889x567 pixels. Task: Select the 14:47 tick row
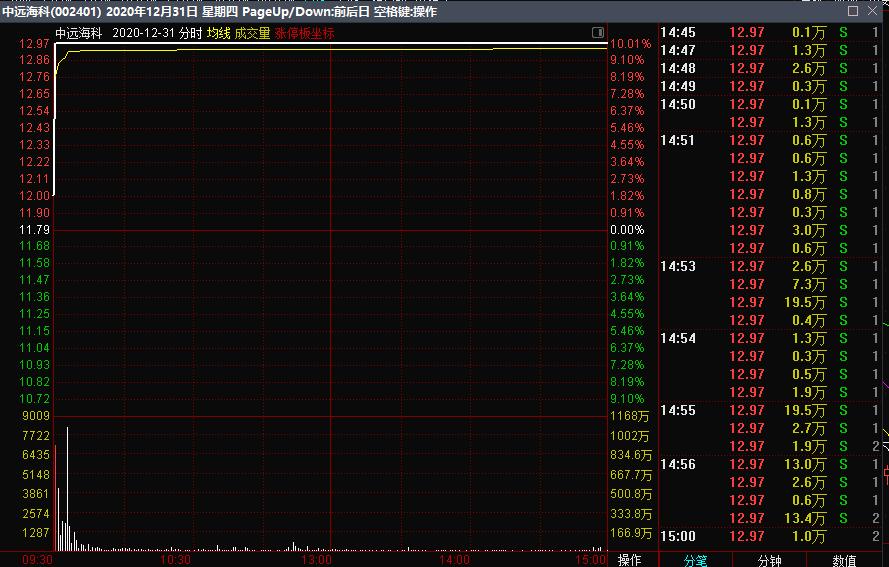click(771, 50)
